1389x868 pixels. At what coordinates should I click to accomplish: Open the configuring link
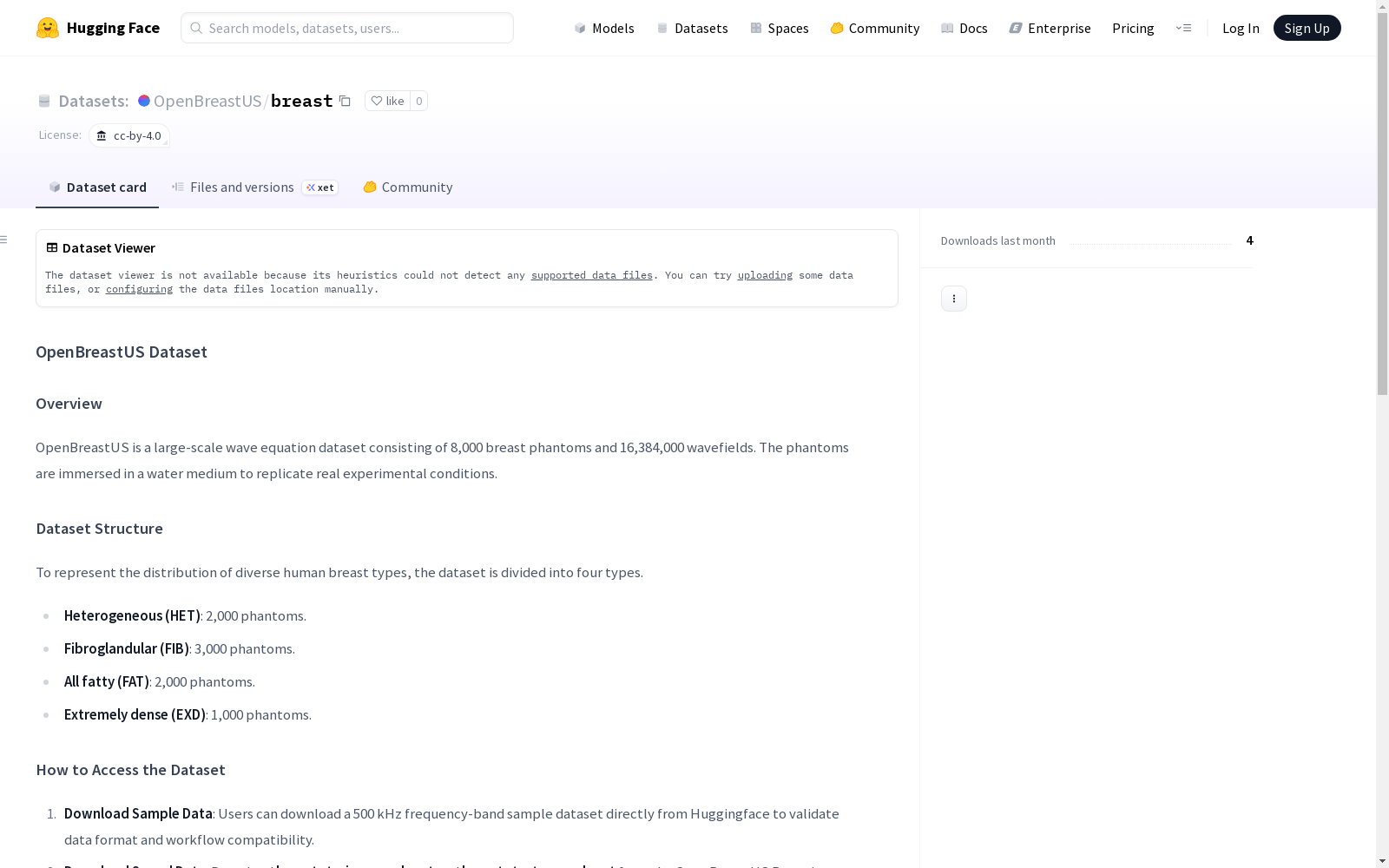coord(139,289)
